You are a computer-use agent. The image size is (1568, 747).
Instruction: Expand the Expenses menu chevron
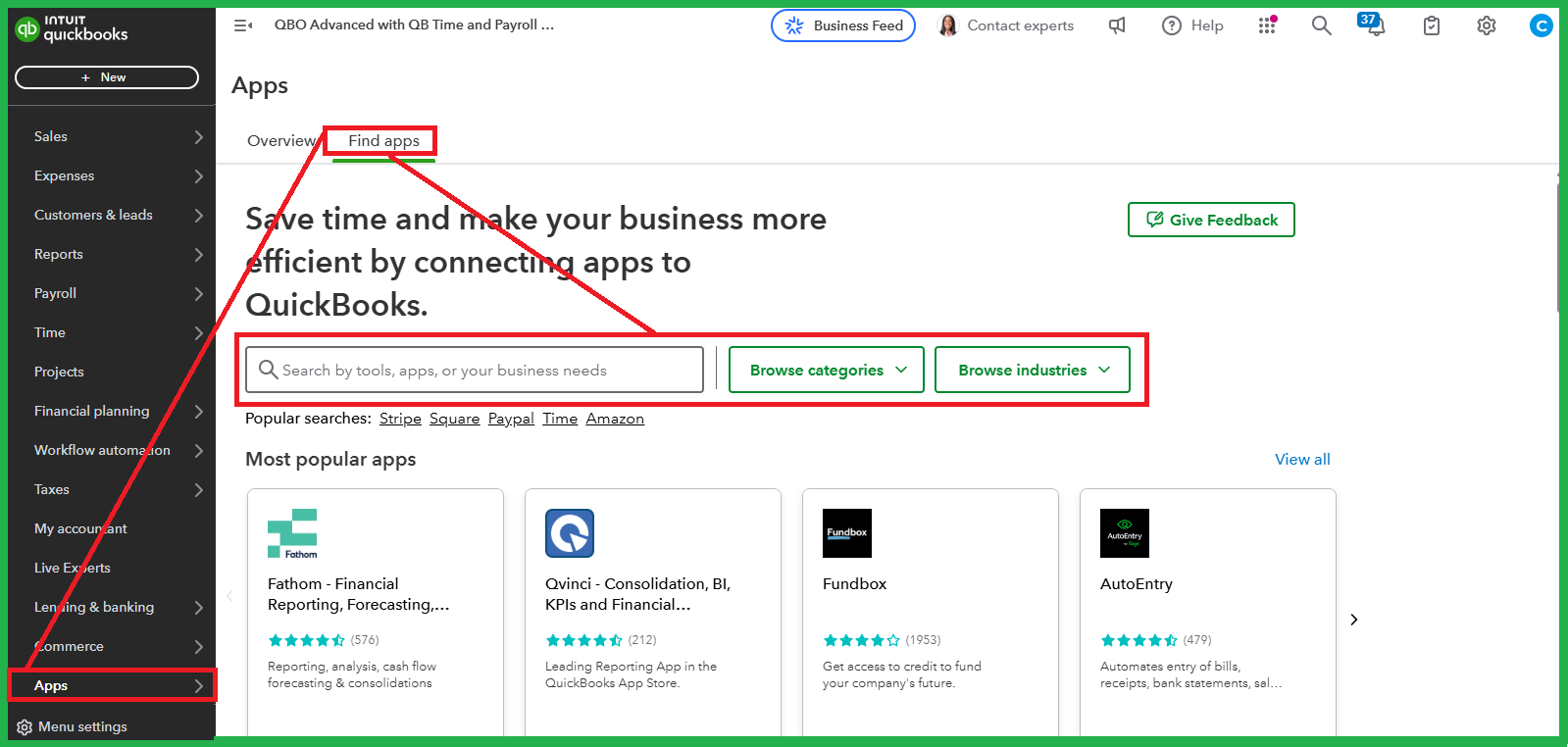198,176
